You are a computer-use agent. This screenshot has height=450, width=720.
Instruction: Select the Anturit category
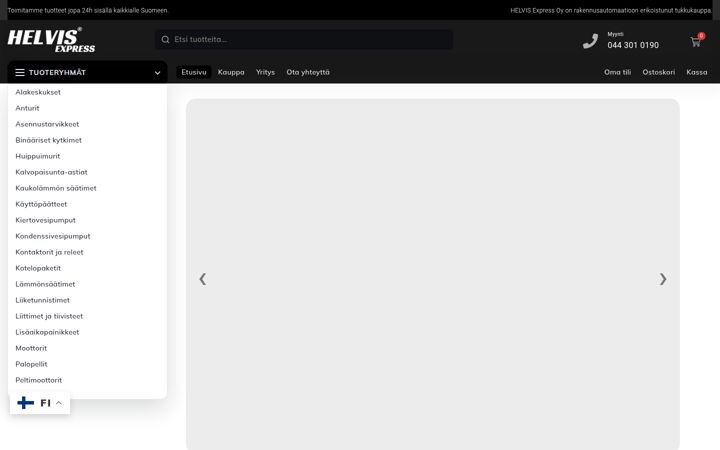click(27, 108)
